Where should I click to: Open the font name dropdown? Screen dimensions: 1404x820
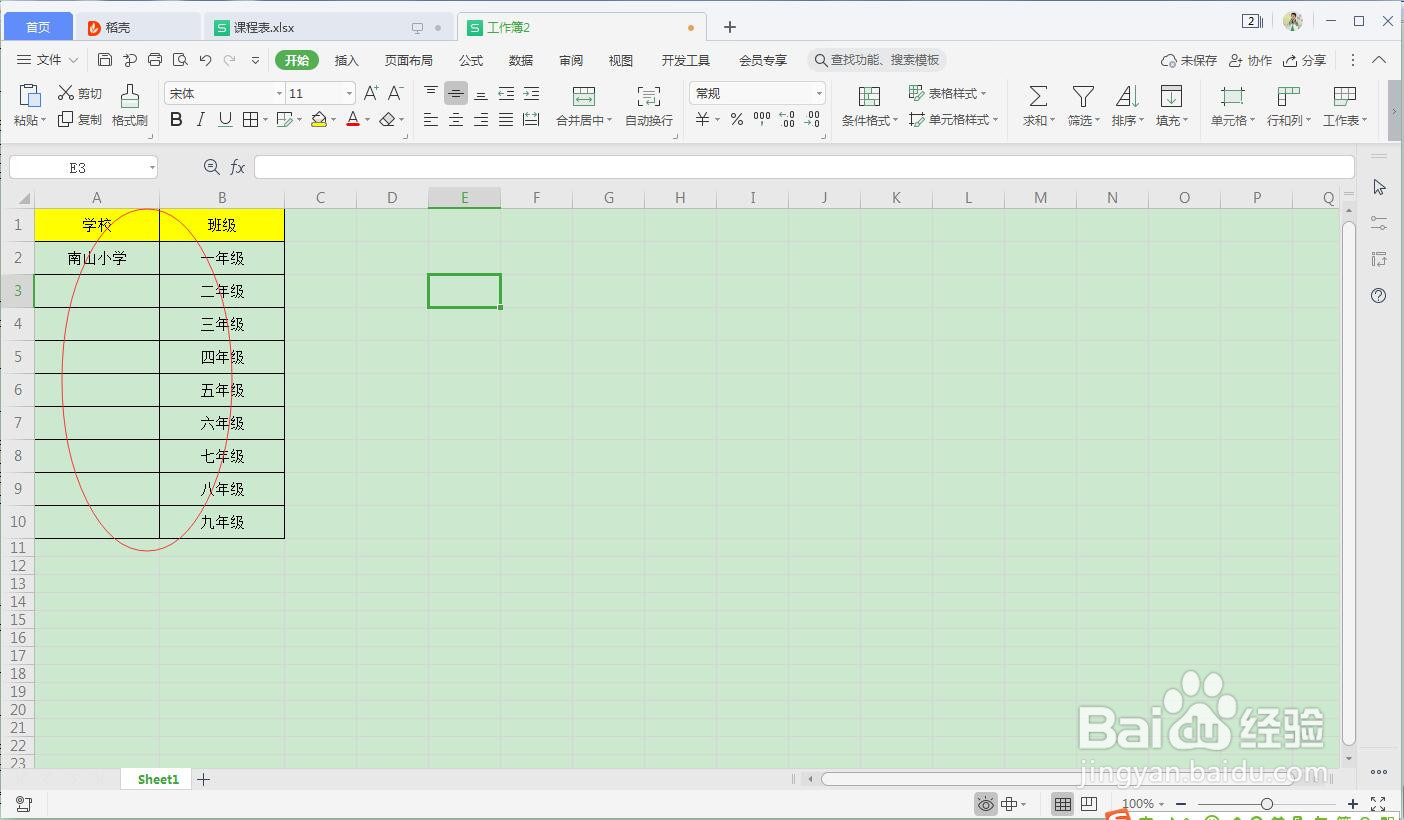(278, 92)
